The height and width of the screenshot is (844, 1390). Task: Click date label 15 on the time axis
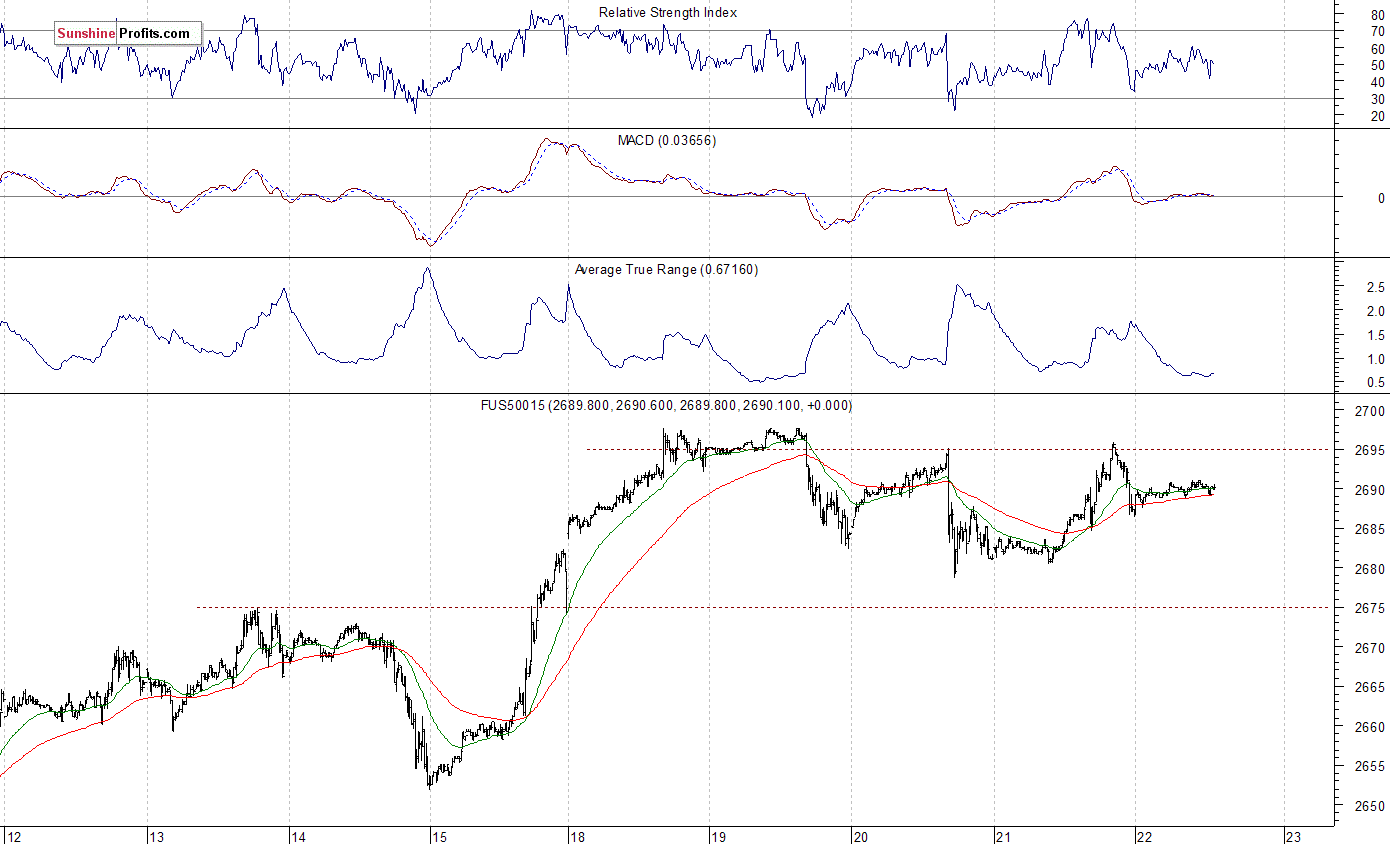439,836
